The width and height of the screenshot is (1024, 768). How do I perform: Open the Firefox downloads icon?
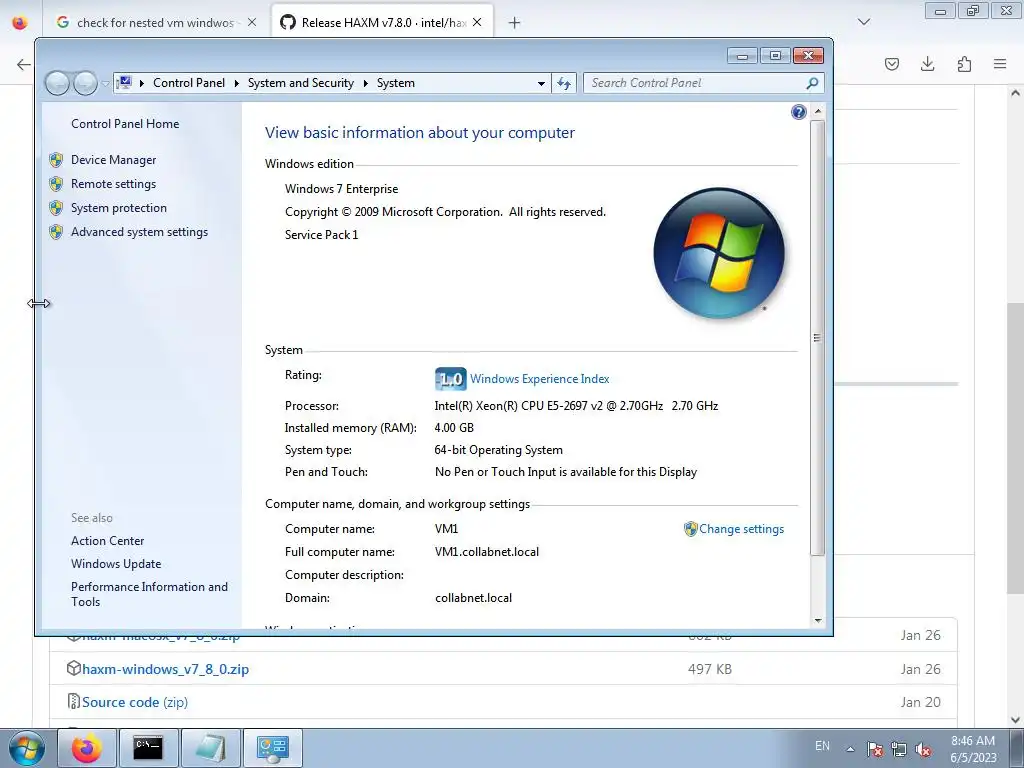point(927,64)
